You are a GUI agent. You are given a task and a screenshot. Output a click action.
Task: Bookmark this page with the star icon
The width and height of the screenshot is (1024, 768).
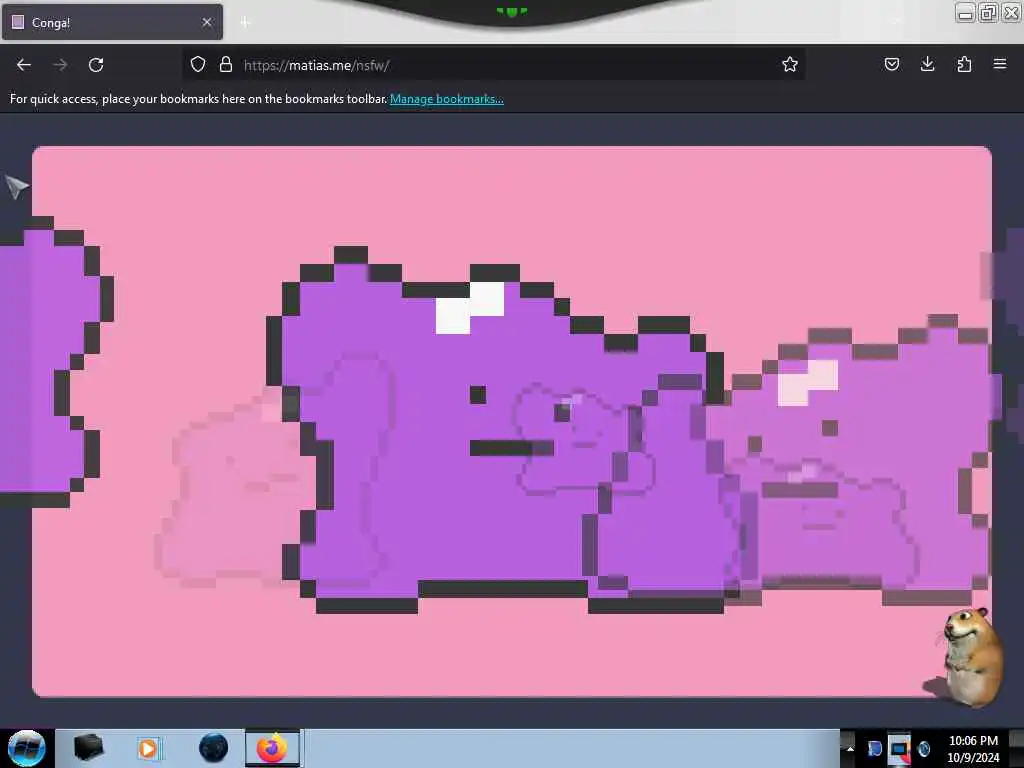click(x=790, y=64)
